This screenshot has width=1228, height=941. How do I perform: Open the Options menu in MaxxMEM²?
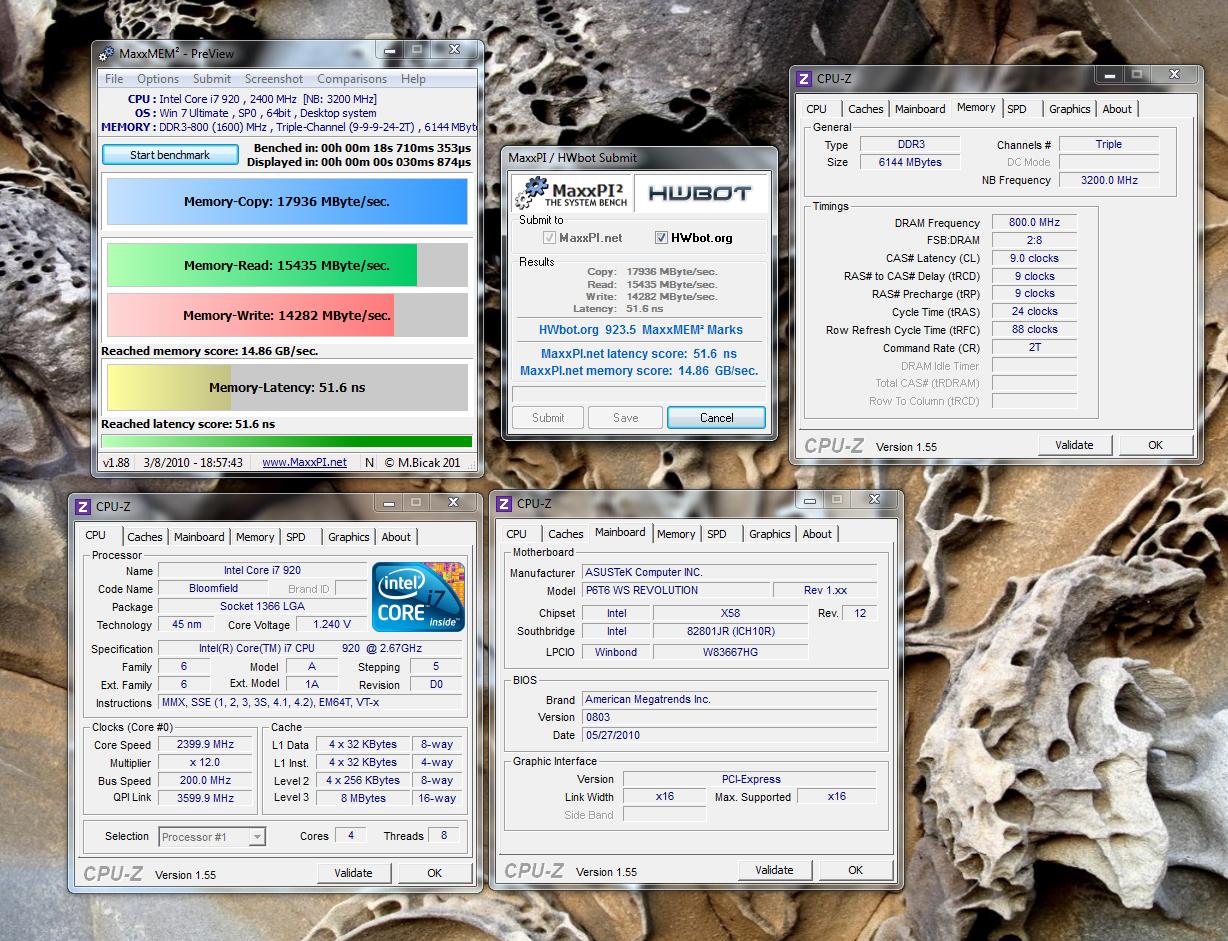[x=158, y=79]
